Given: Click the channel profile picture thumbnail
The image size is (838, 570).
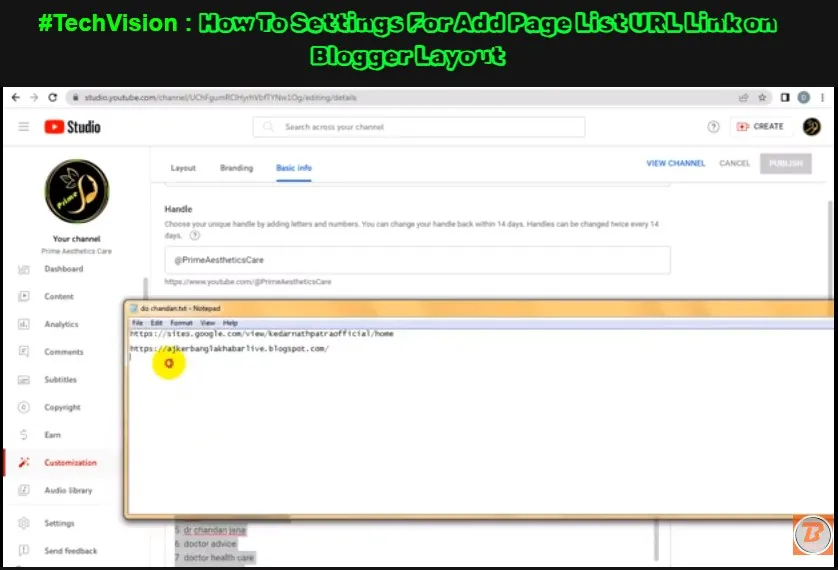Looking at the screenshot, I should [x=77, y=191].
